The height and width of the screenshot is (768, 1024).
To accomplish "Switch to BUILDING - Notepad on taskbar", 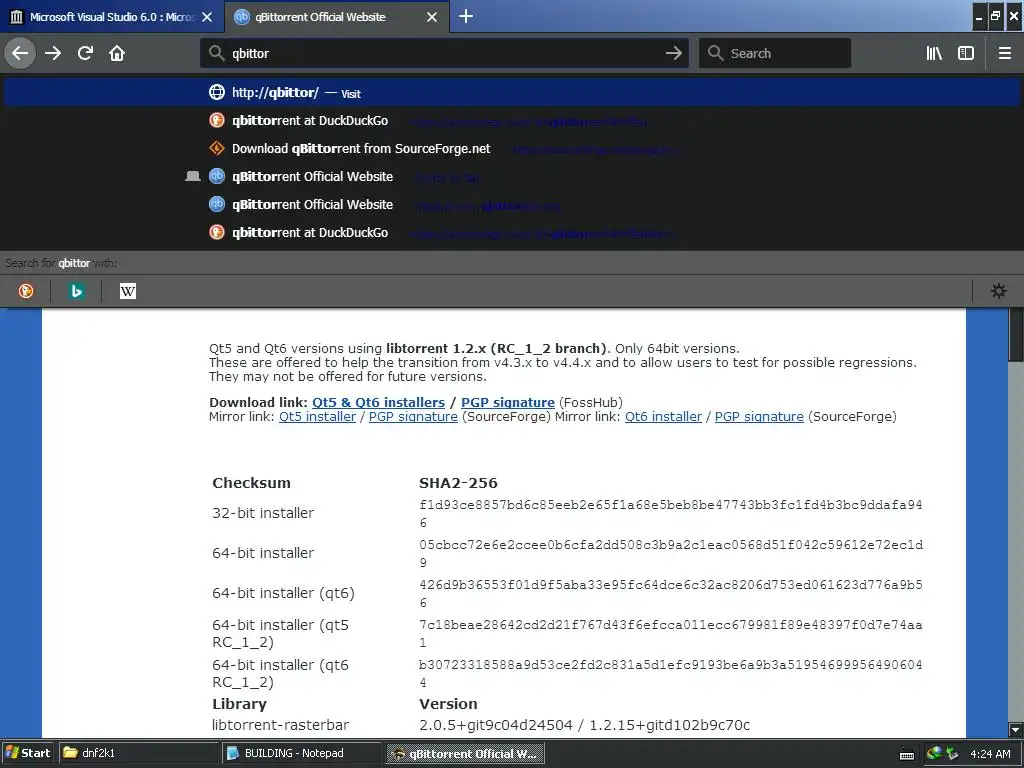I will coord(301,753).
